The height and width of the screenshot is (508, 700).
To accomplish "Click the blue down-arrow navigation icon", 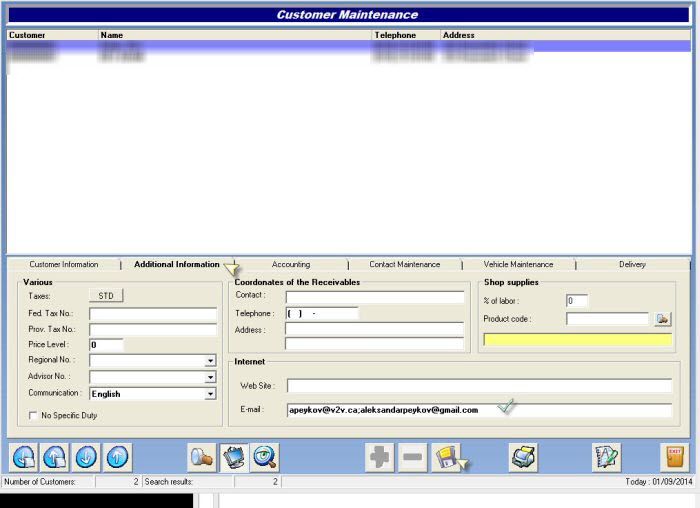I will click(86, 457).
